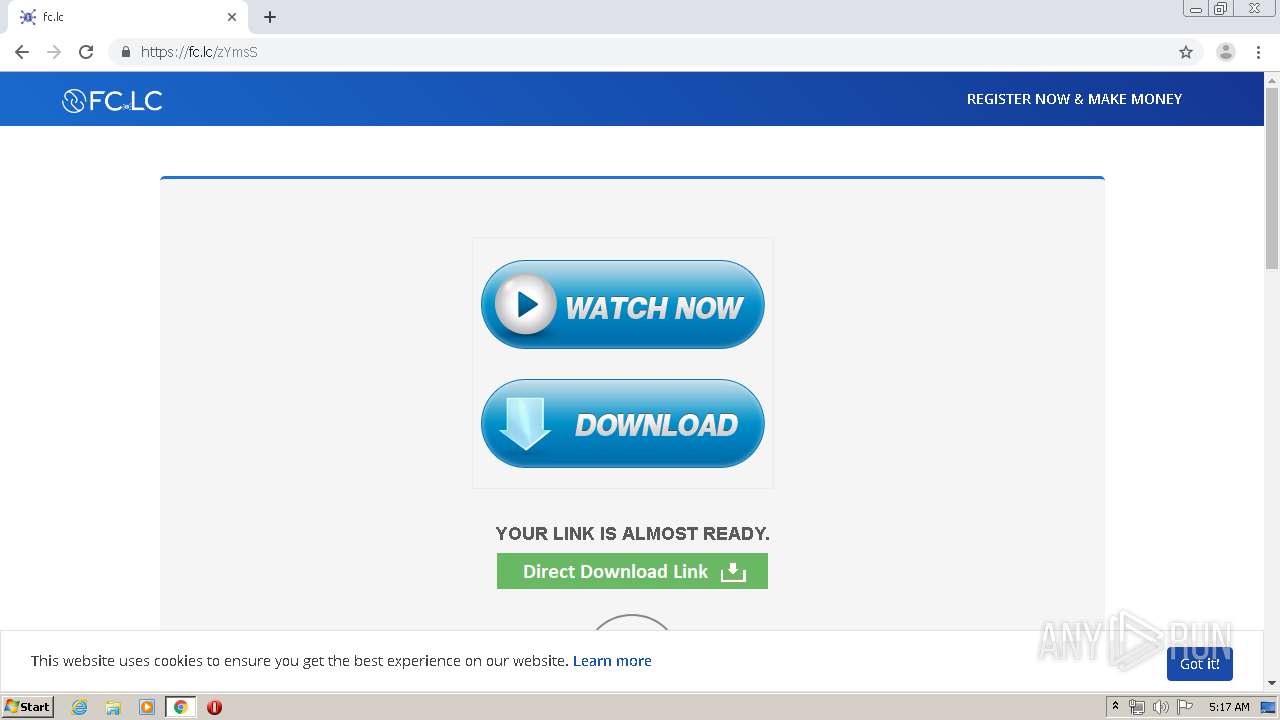Close the fc.lc tab
The image size is (1280, 720).
(x=232, y=17)
